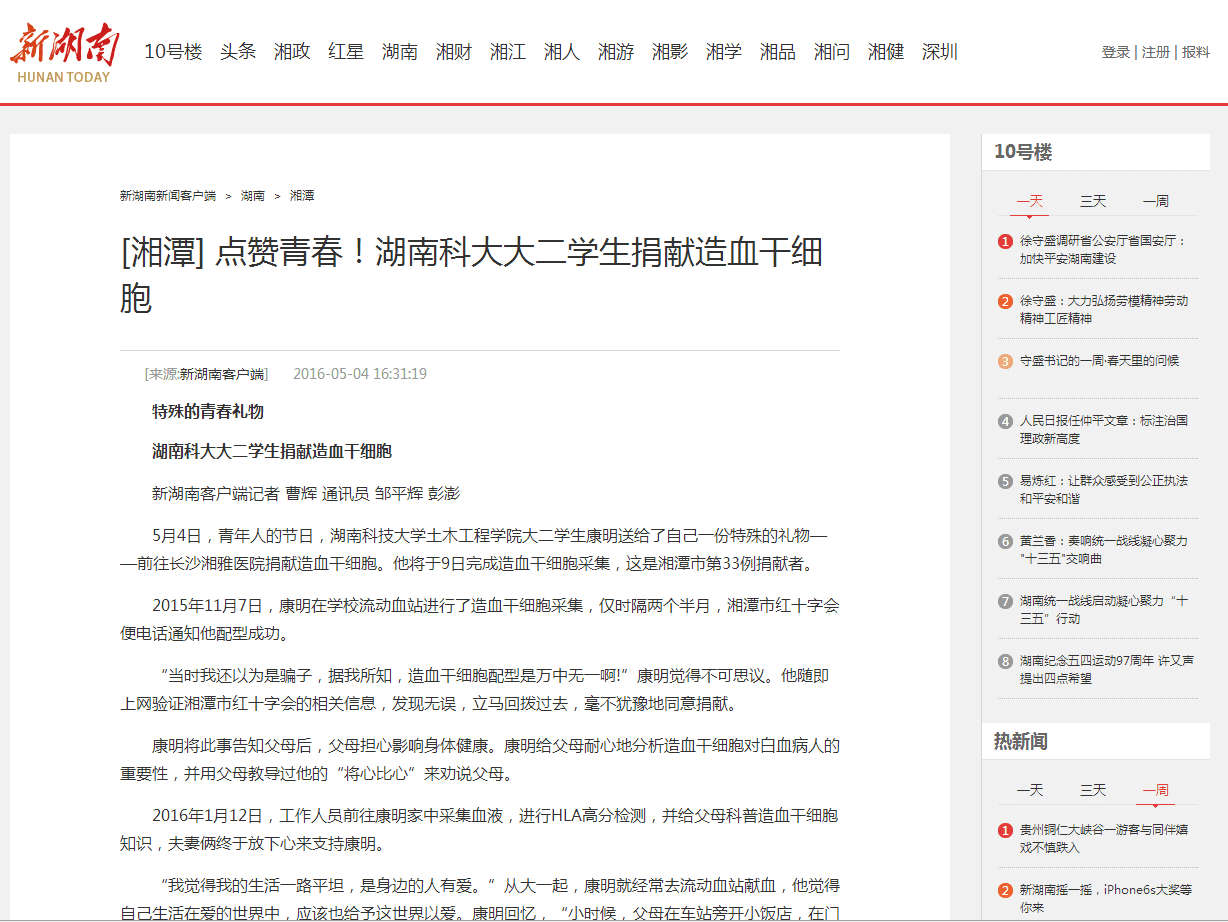Open hot news 新湖南摇一摇，iPhone6s大奖
This screenshot has height=922, width=1228.
1106,898
